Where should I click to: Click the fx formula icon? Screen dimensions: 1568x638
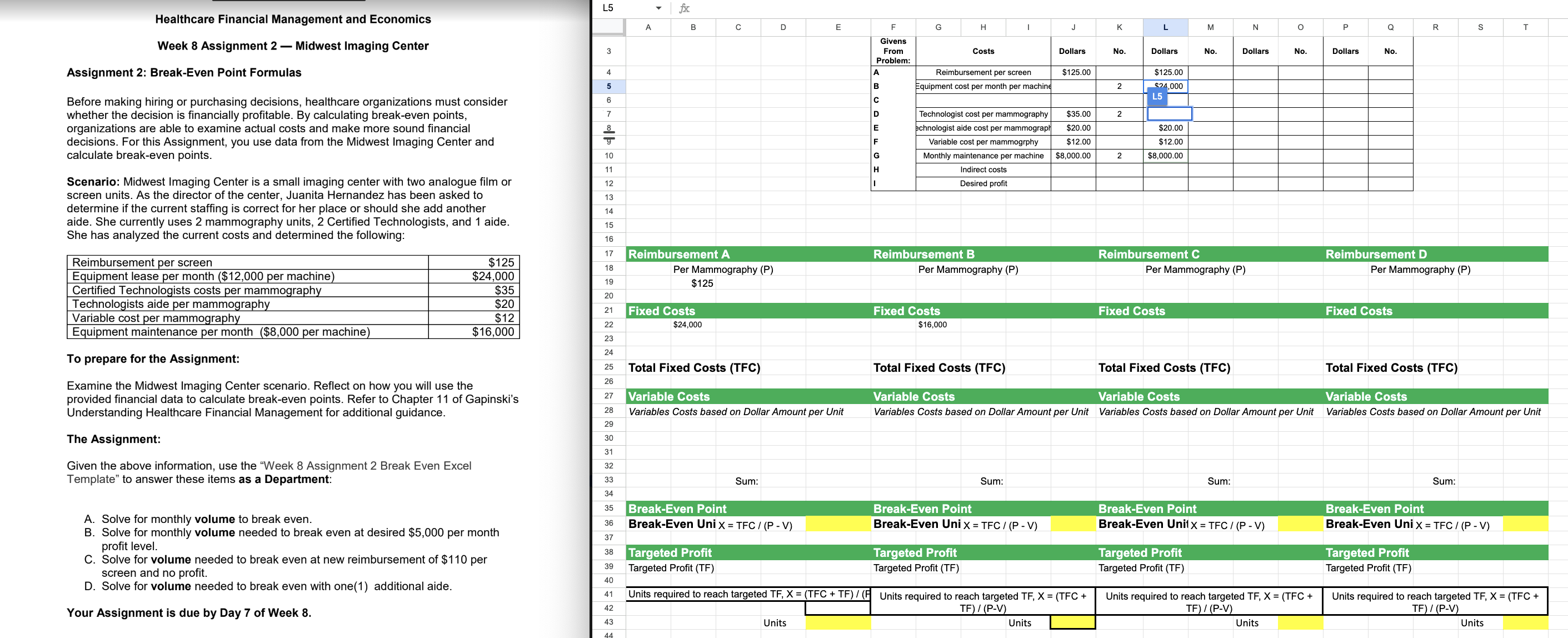(684, 8)
